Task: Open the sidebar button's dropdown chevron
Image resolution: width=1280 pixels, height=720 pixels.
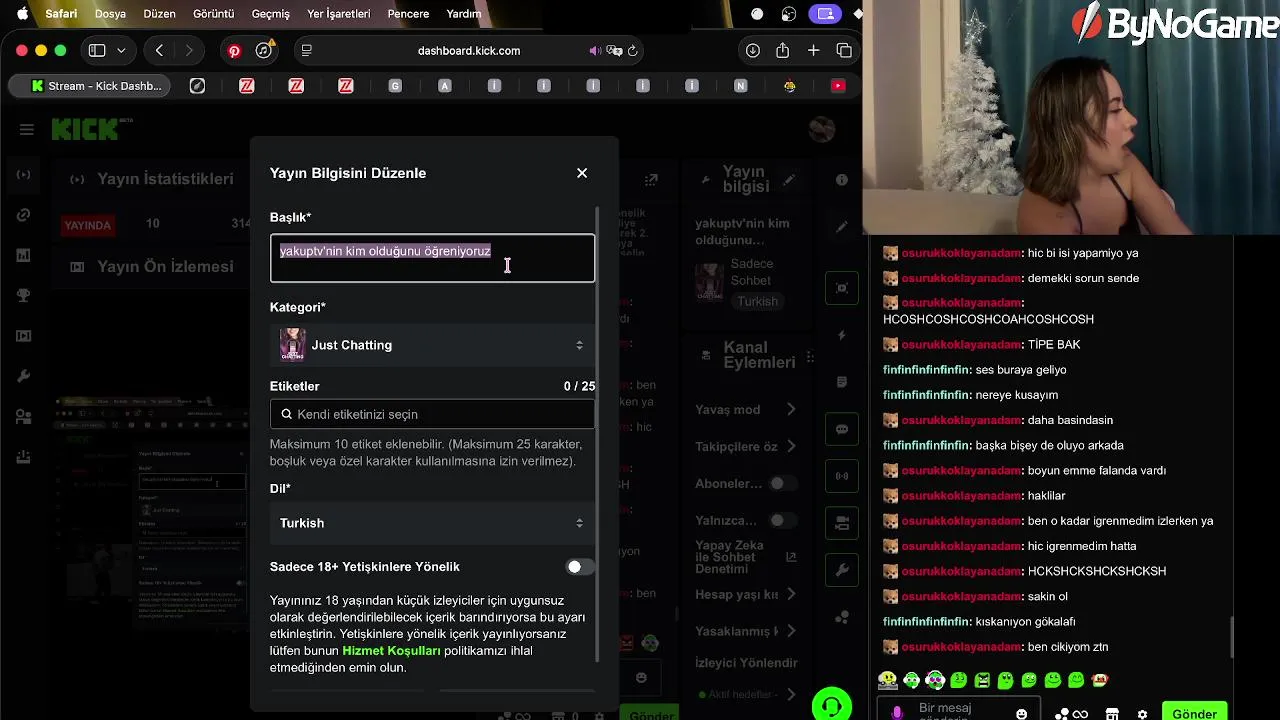Action: (121, 50)
